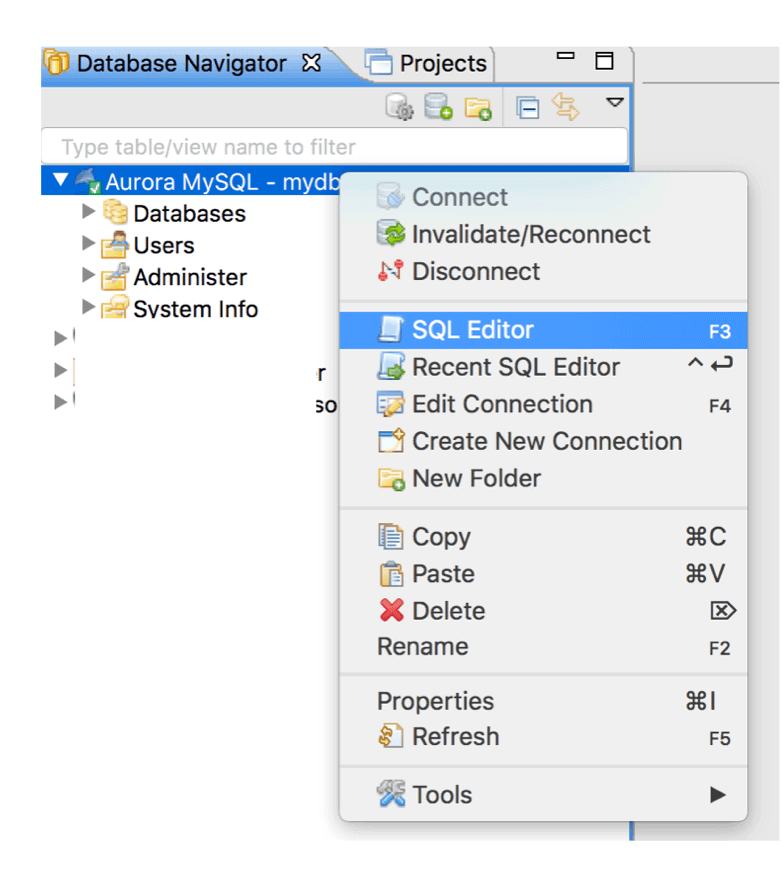Expand the Users node
Image resolution: width=783 pixels, height=880 pixels.
(88, 243)
